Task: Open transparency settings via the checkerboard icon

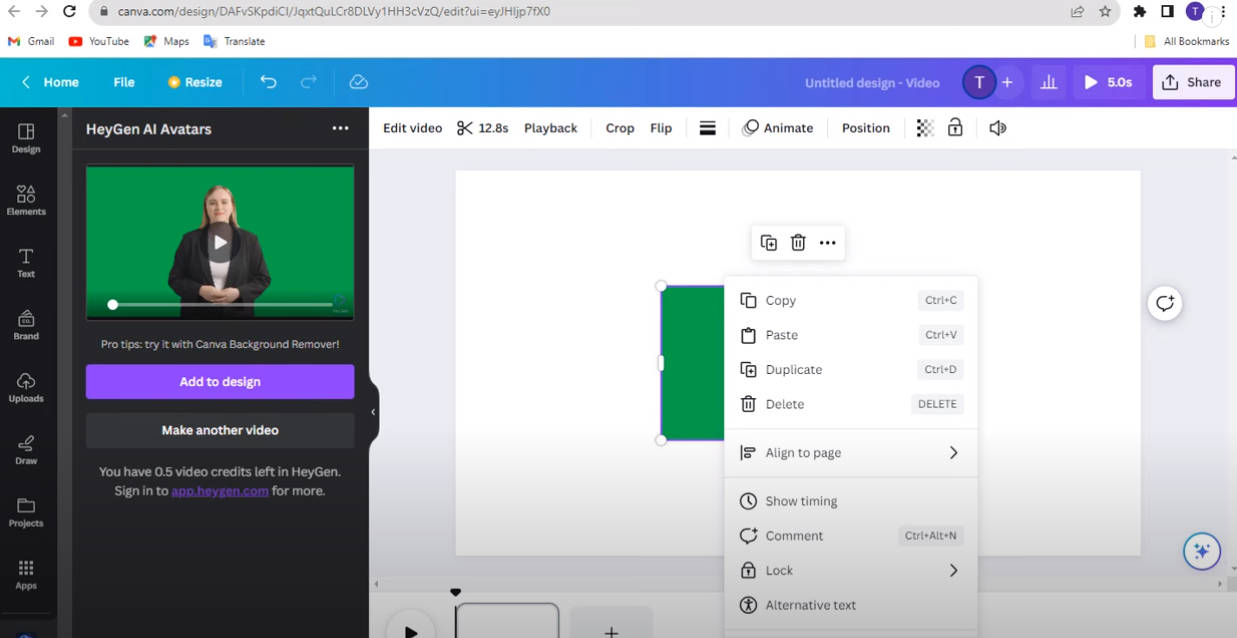Action: (x=925, y=128)
